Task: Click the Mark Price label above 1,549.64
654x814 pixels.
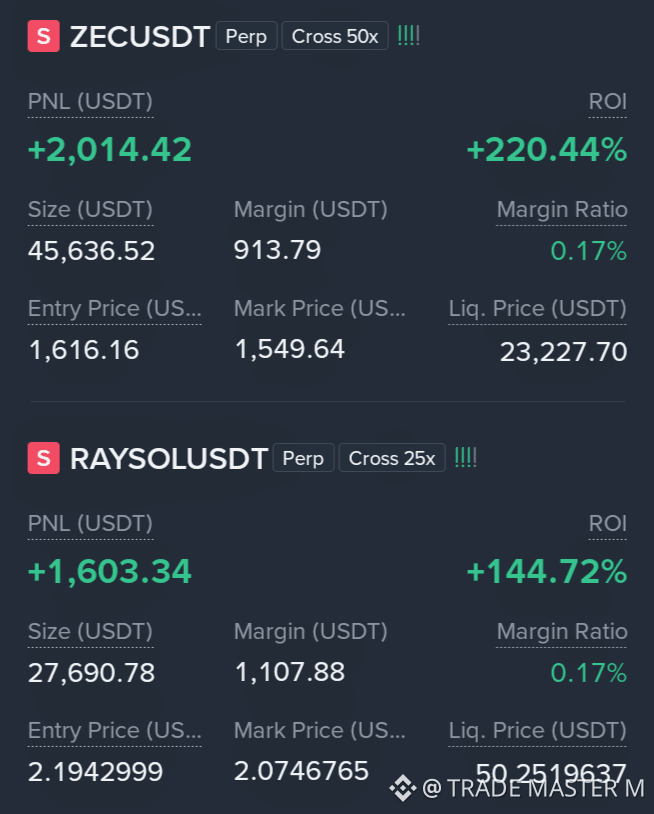Action: [x=319, y=309]
